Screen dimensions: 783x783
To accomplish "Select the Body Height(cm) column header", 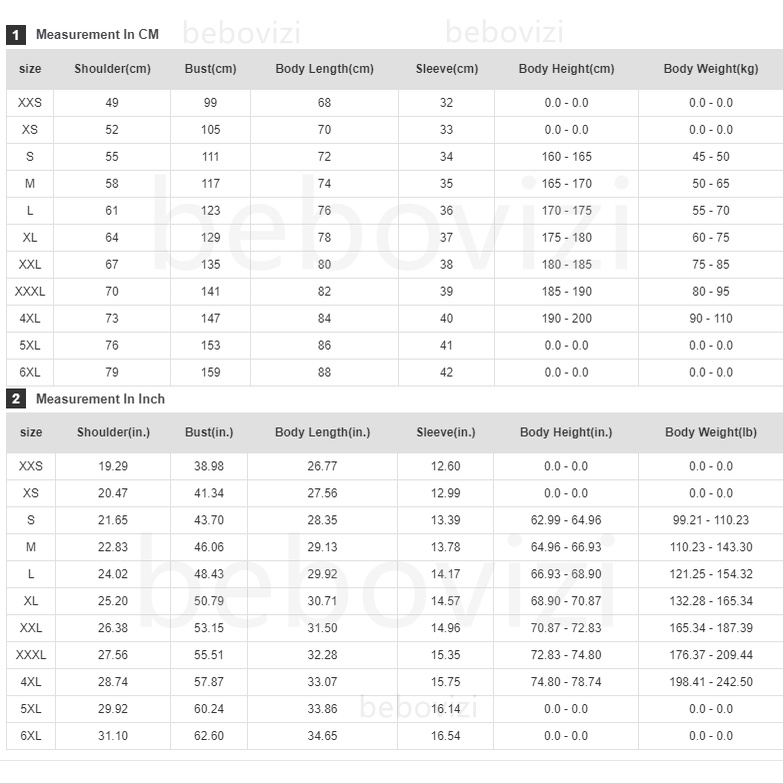I will (566, 69).
